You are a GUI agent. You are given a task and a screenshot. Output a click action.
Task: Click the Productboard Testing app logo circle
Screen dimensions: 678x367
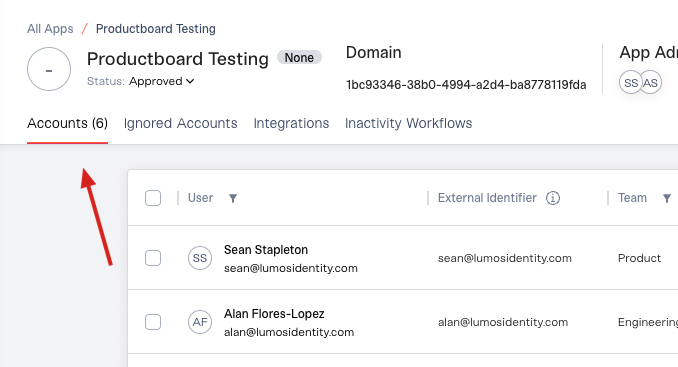click(x=49, y=69)
